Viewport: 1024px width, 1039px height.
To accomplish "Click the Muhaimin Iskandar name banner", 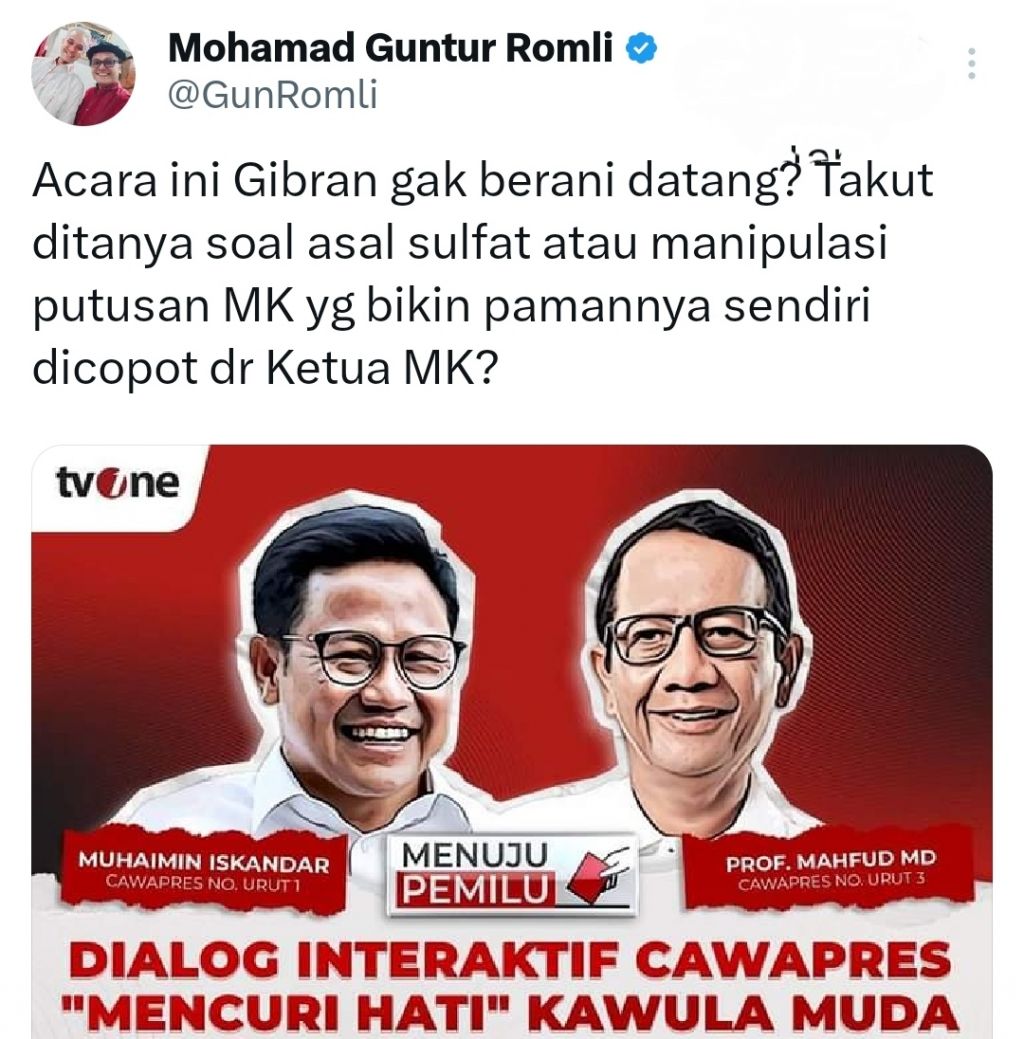I will click(x=203, y=871).
